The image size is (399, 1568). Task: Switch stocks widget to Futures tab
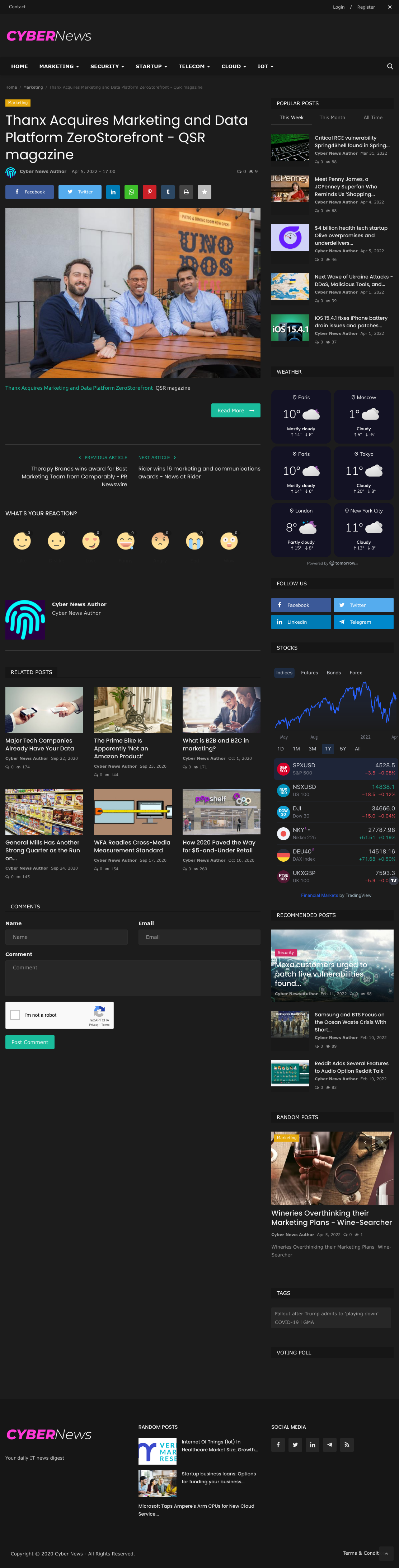point(310,673)
